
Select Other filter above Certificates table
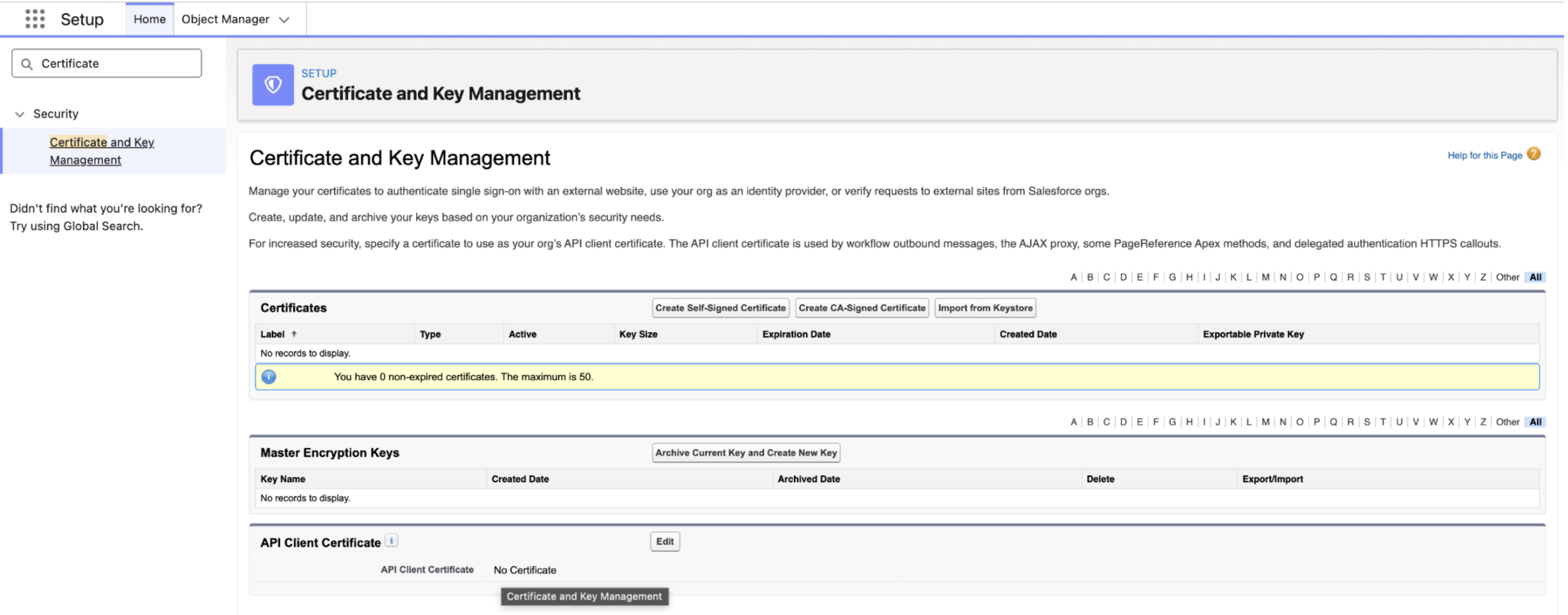[x=1507, y=277]
